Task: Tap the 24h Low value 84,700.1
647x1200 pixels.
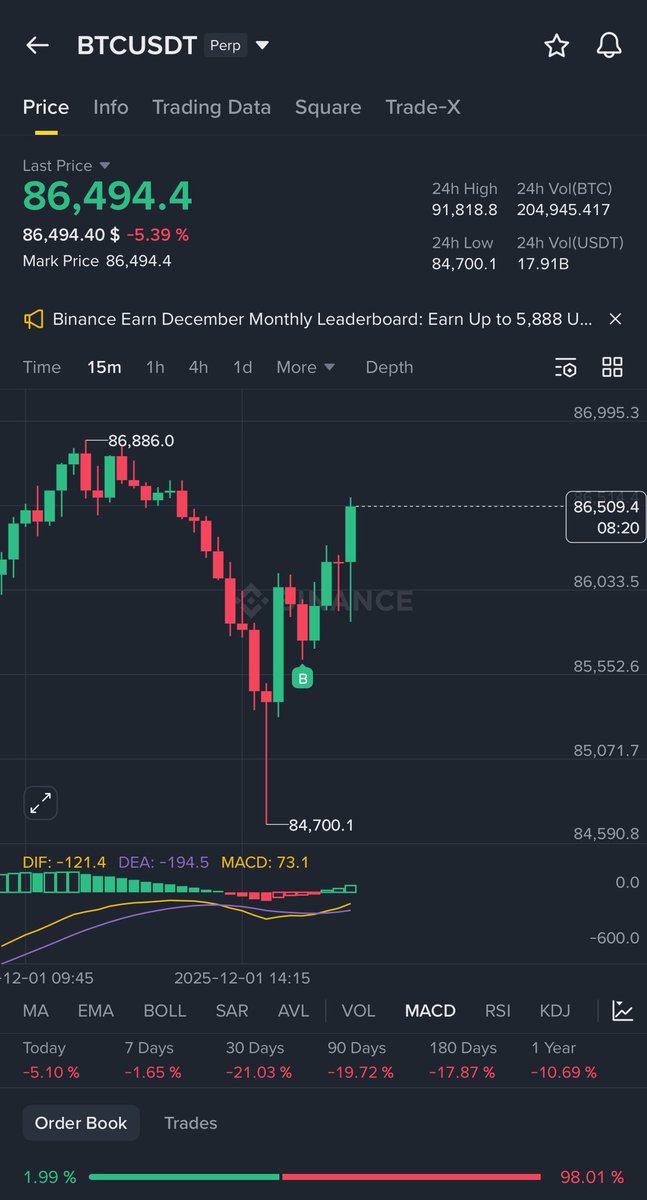Action: [x=464, y=263]
